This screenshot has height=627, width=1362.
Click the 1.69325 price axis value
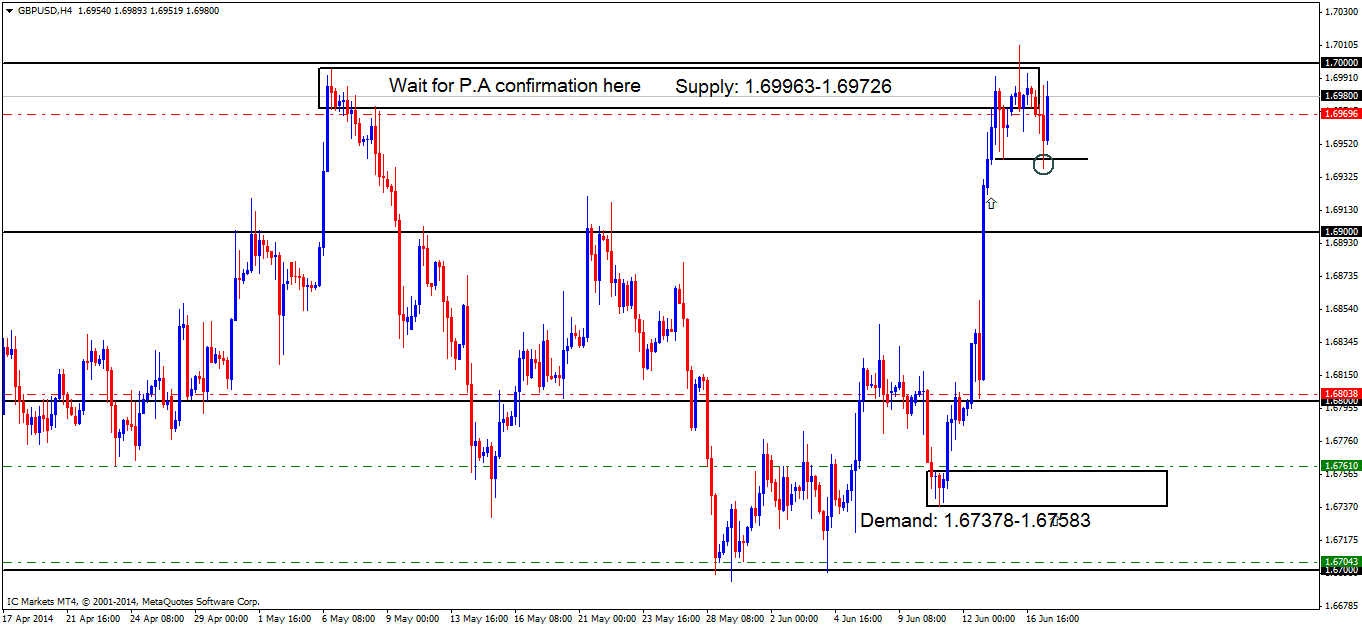pos(1341,177)
